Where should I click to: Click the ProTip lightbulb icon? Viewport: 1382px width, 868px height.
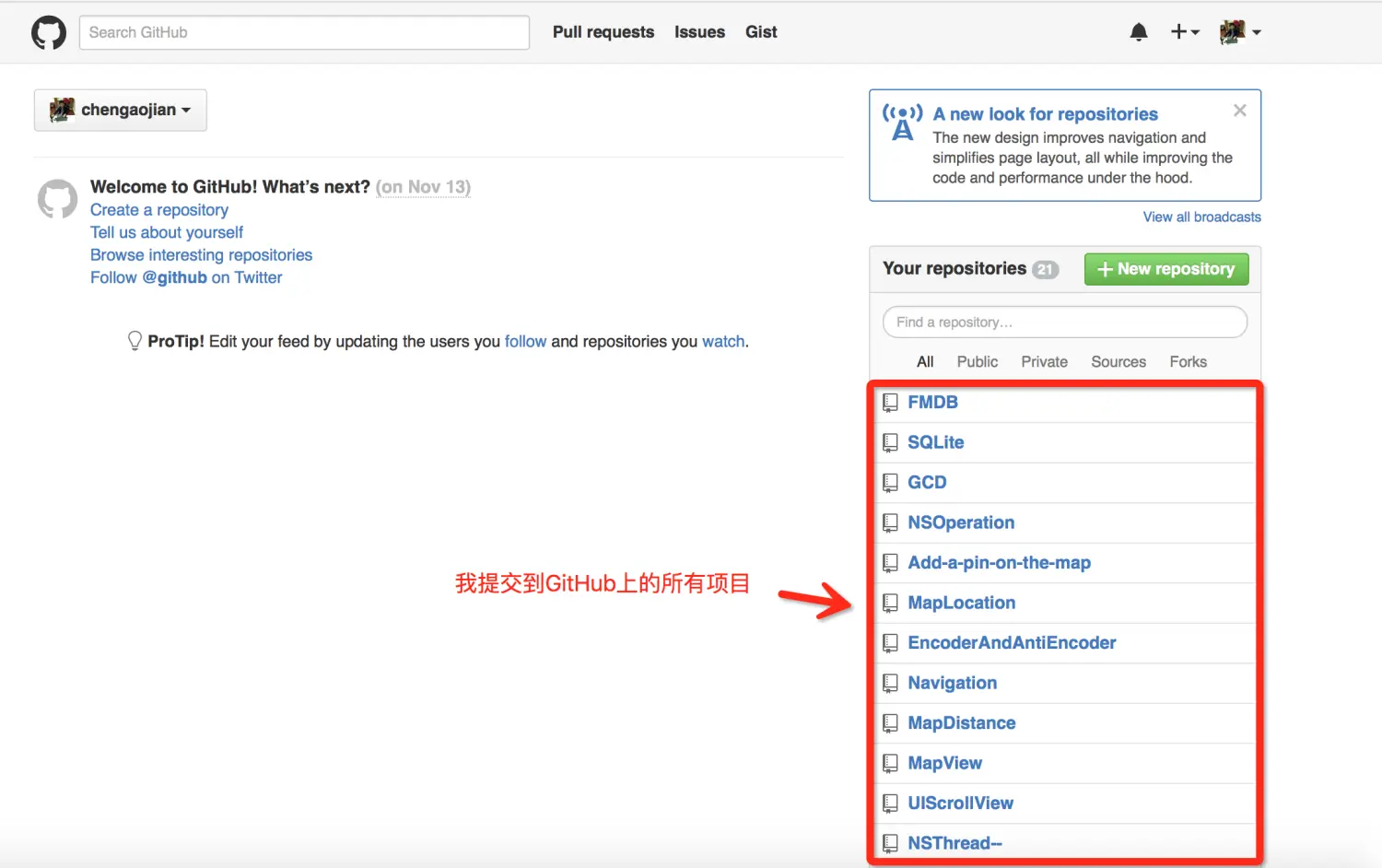pos(135,341)
